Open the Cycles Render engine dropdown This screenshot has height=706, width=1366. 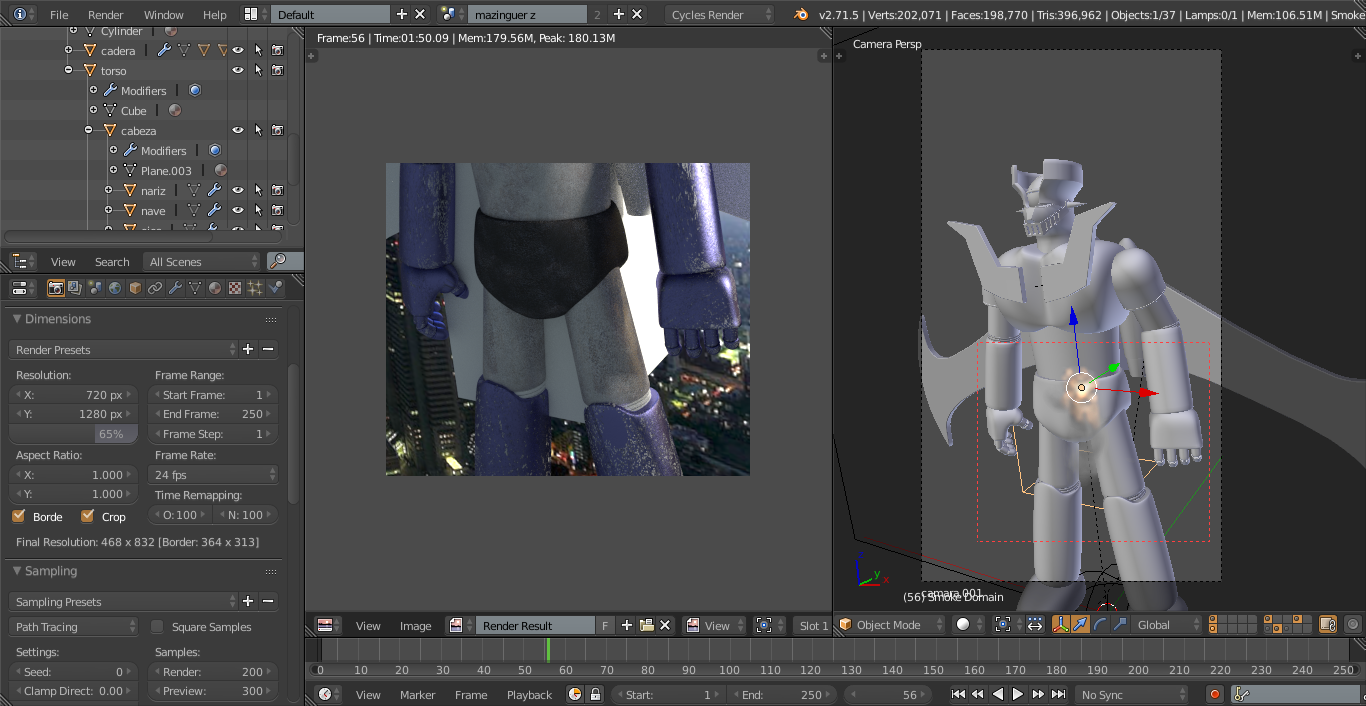coord(719,14)
